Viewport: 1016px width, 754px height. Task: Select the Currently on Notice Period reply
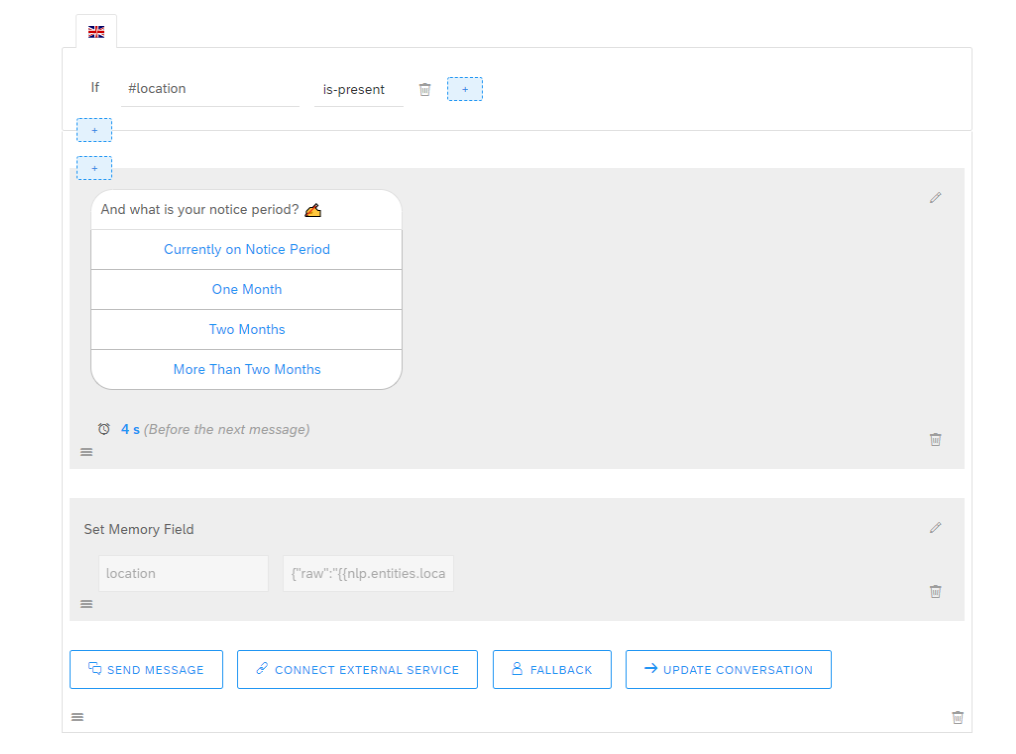click(246, 250)
